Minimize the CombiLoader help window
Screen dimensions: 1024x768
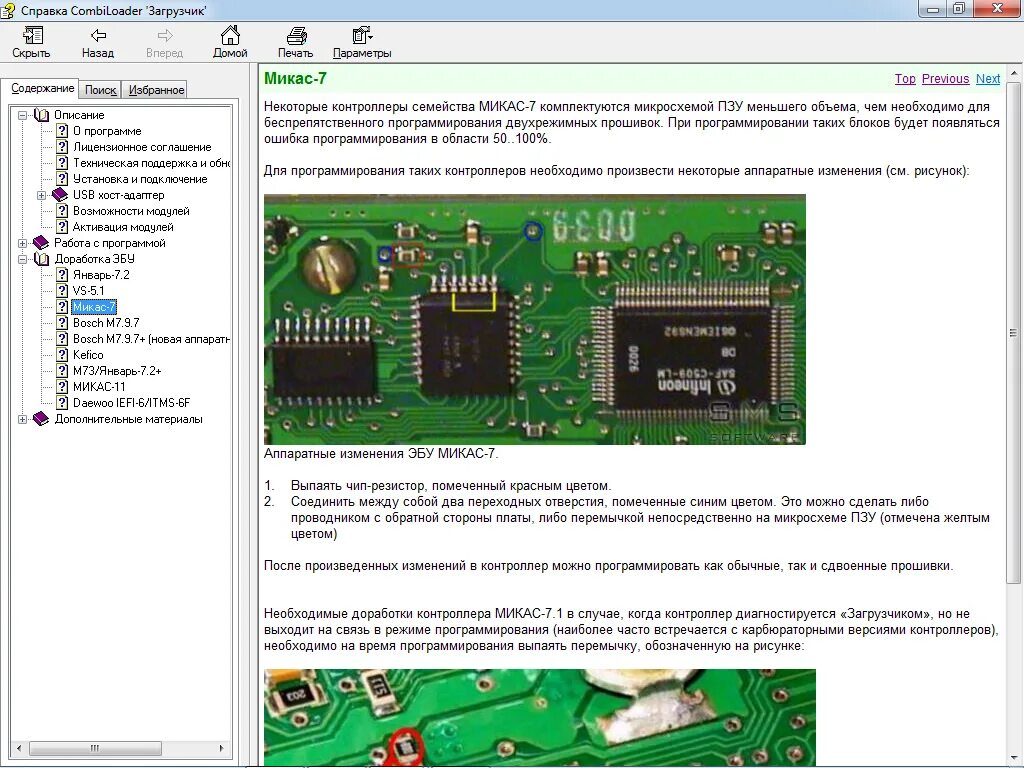934,8
